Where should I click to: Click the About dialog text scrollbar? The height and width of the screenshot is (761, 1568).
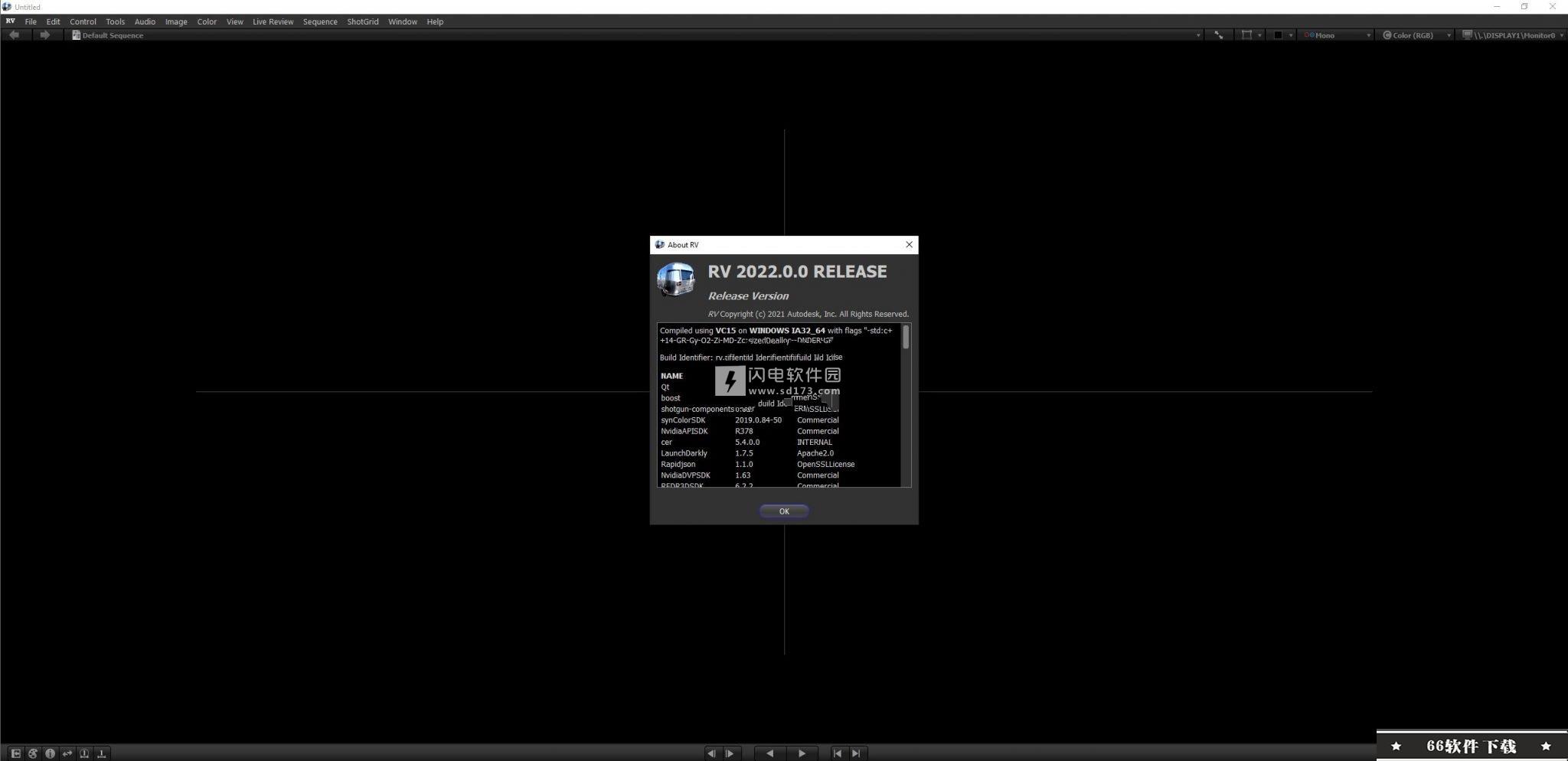[x=906, y=337]
